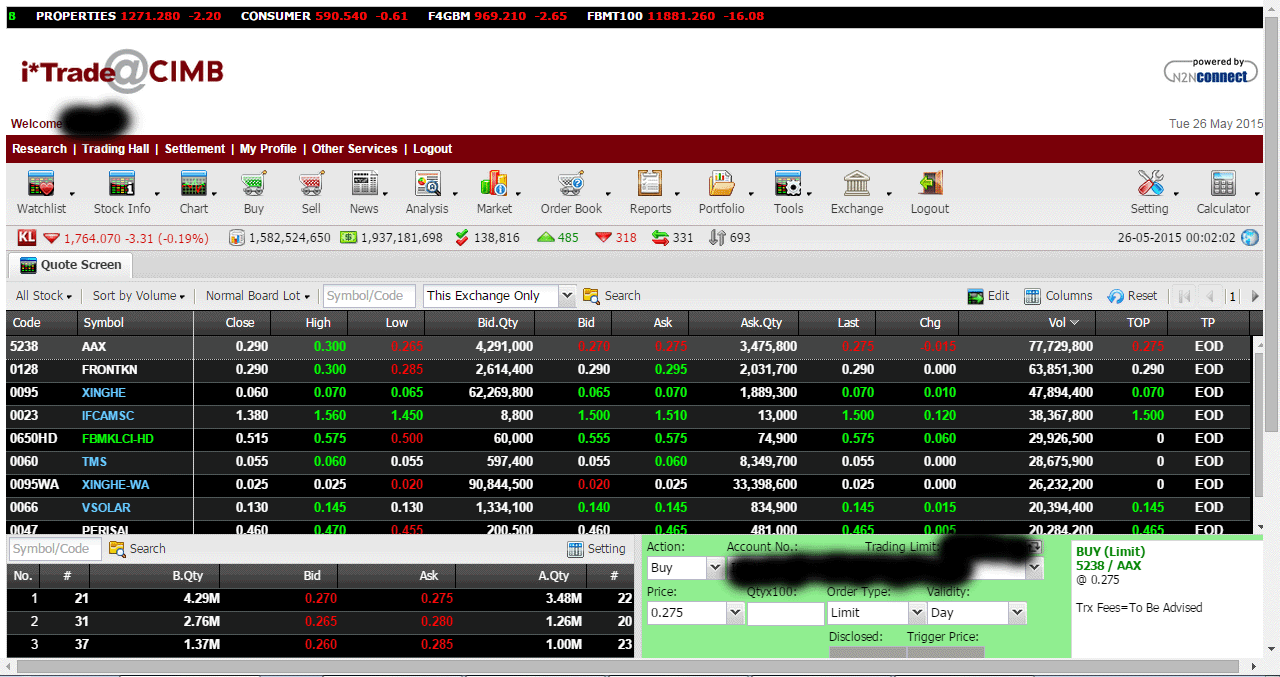Open the Setting tools icon
Screen dimensions: 1280x677
coord(1150,185)
